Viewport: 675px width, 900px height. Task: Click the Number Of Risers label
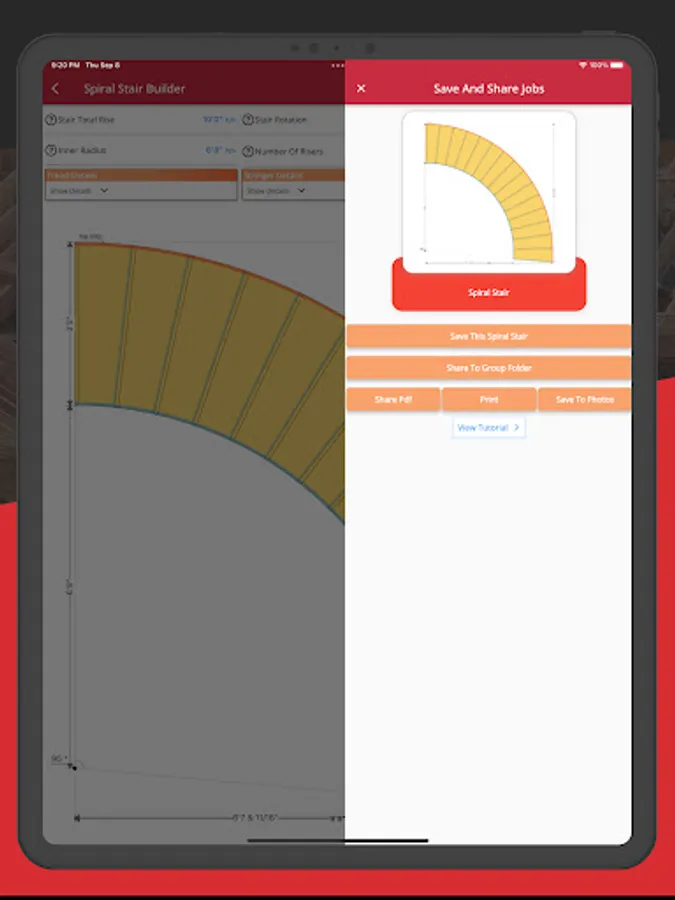[x=289, y=152]
